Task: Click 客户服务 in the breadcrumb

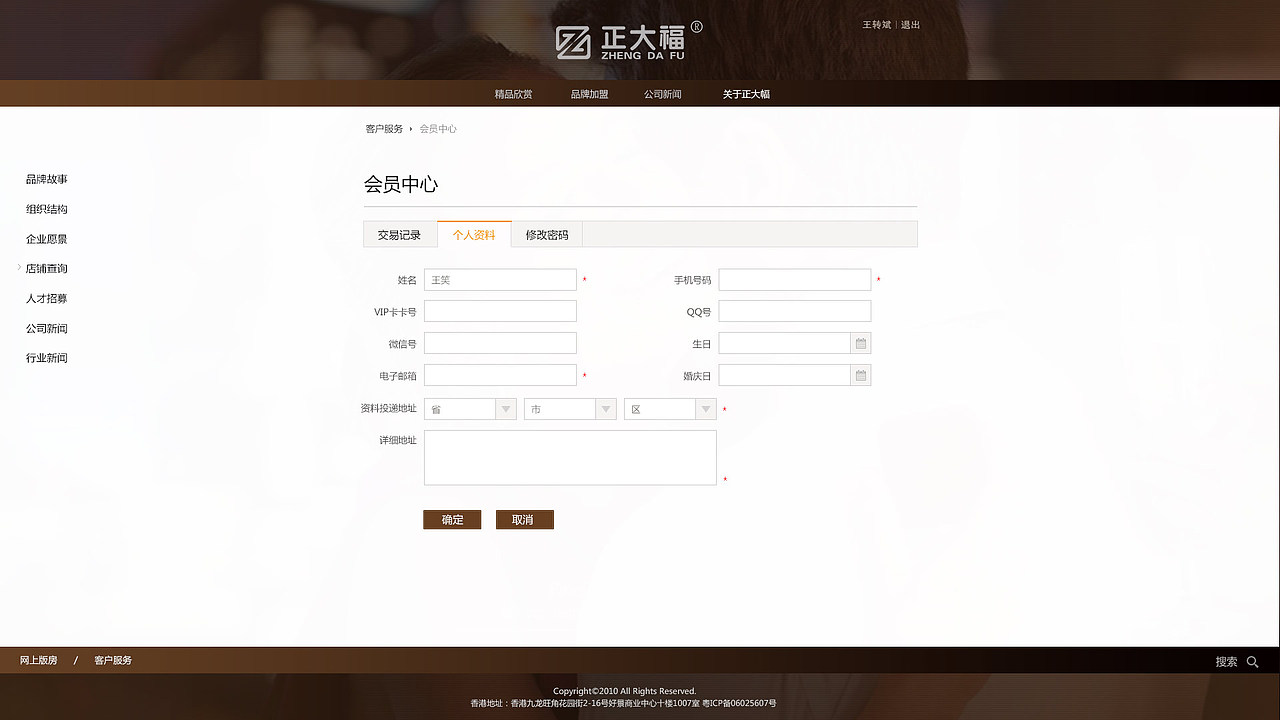Action: [x=383, y=128]
